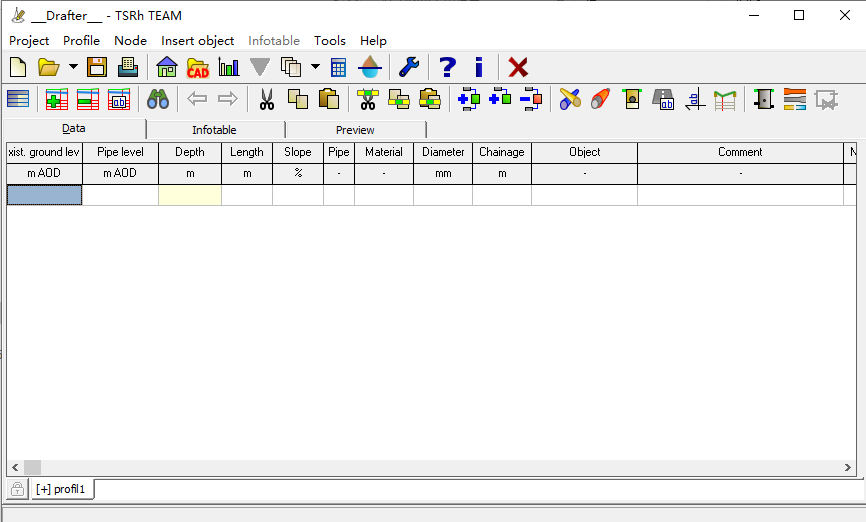The width and height of the screenshot is (866, 522).
Task: Select the [+] profil1 sheet tab
Action: [x=62, y=489]
